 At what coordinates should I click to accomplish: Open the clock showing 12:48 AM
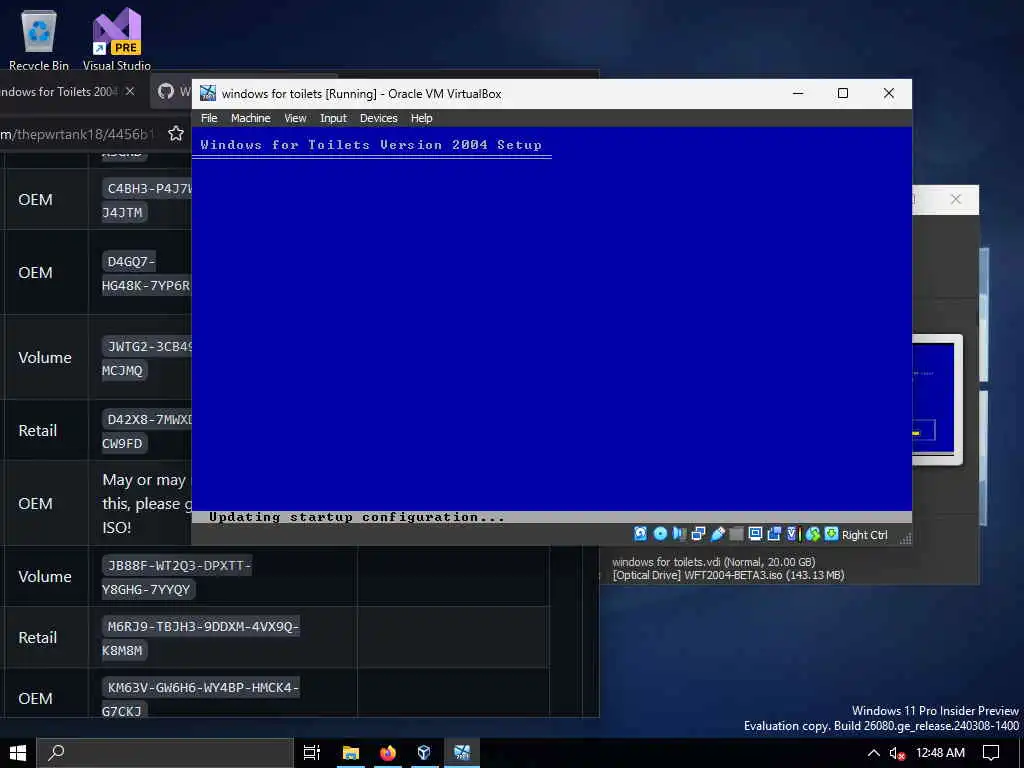[x=940, y=753]
